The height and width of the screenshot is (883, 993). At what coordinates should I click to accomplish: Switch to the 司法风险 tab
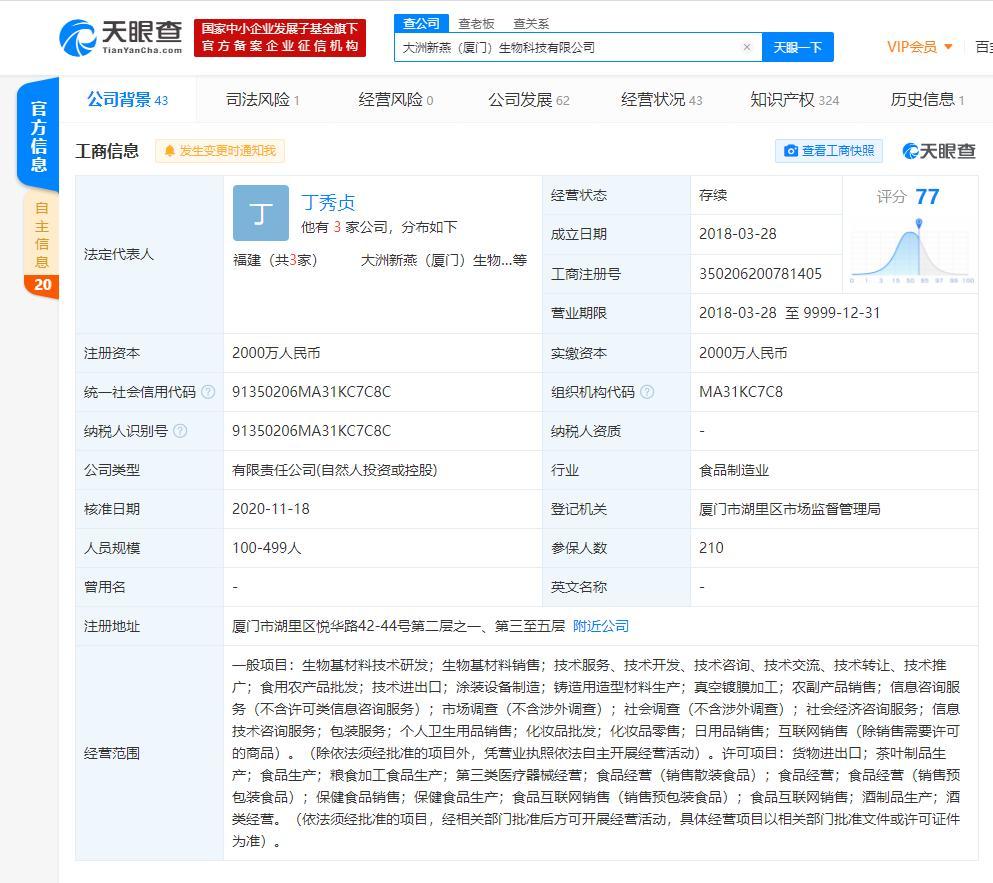(262, 99)
